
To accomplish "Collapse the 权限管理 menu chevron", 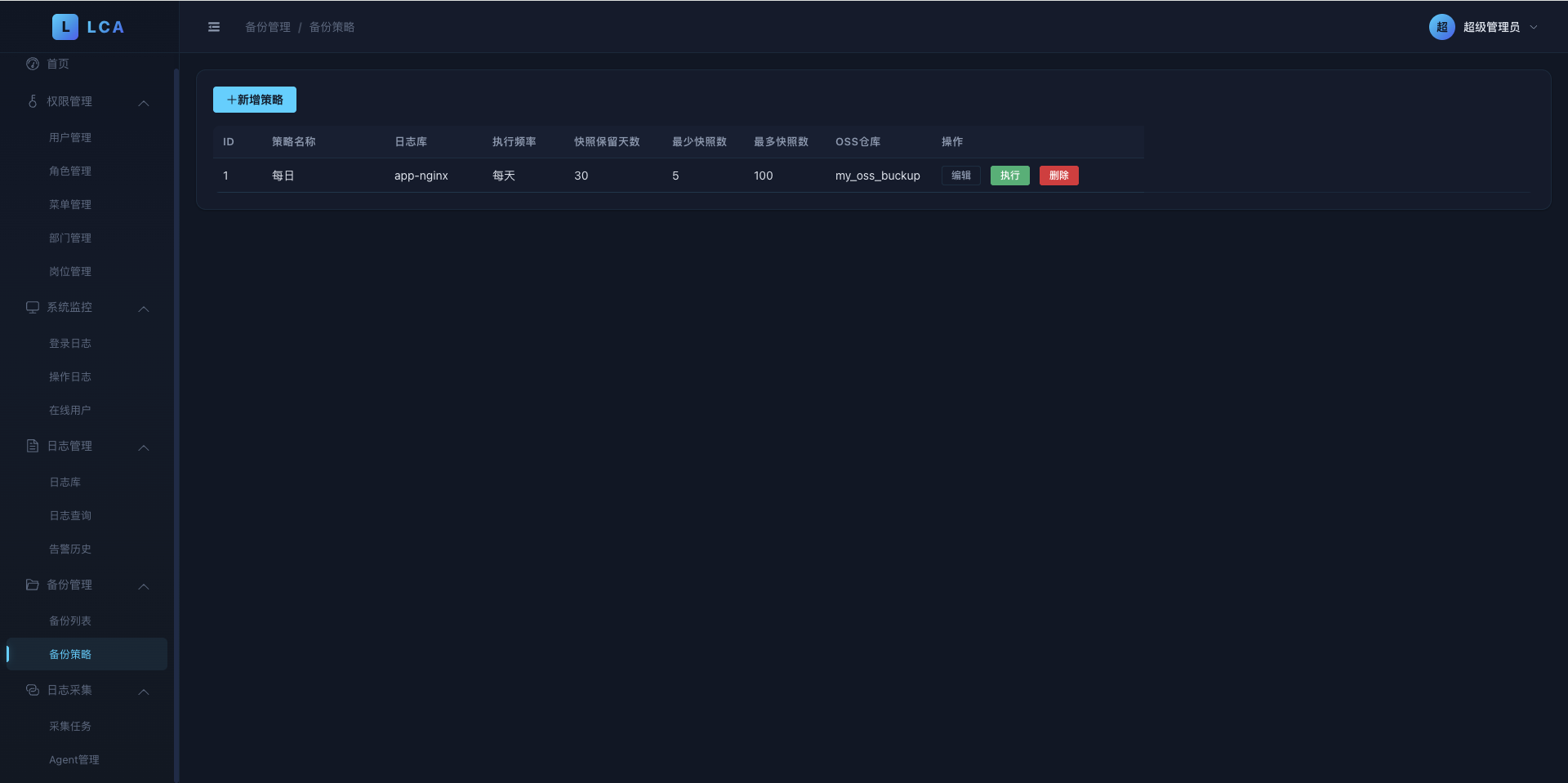I will click(144, 103).
